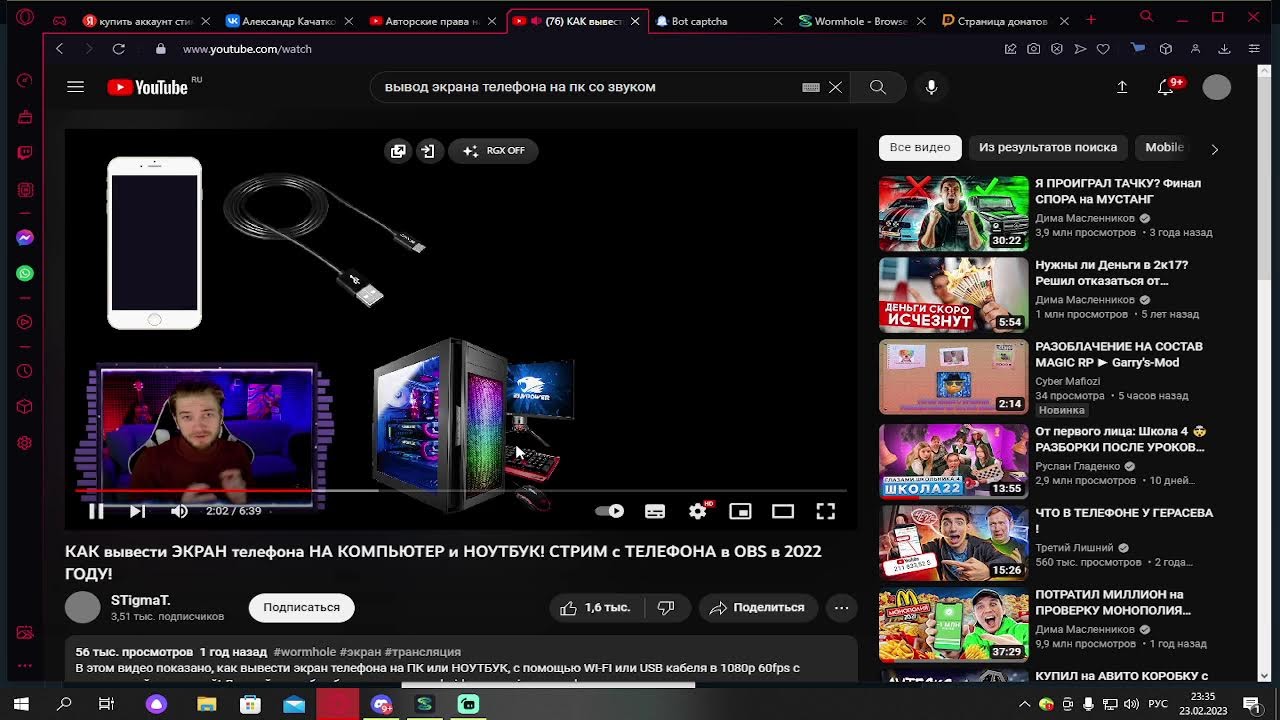Open YouTube notifications bell
The width and height of the screenshot is (1280, 720).
coord(1166,87)
